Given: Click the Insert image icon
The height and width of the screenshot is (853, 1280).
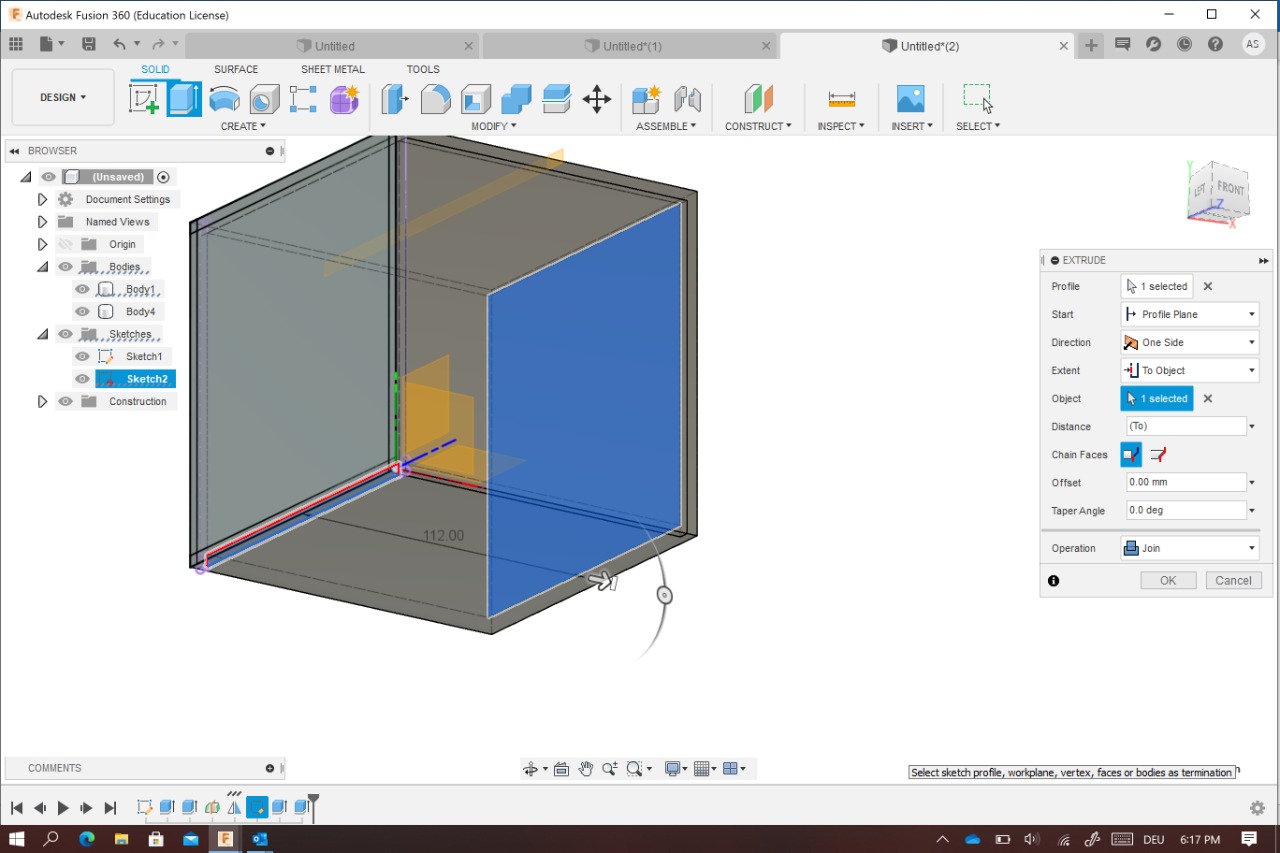Looking at the screenshot, I should click(x=910, y=99).
